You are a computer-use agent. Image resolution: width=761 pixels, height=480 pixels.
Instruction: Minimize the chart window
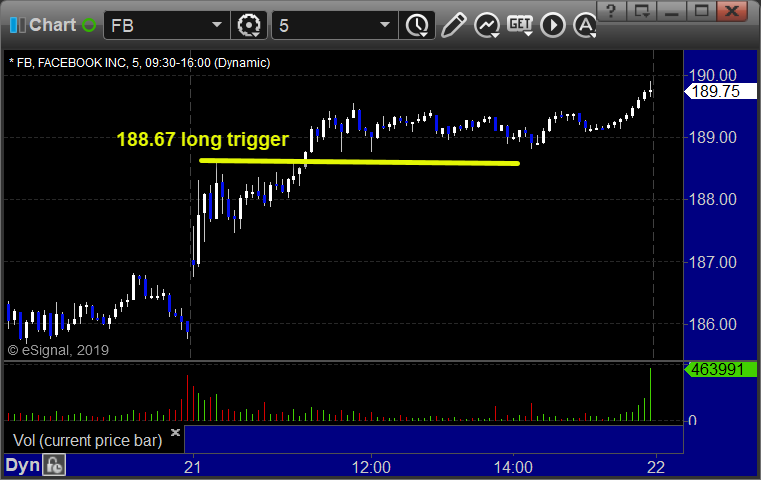672,11
